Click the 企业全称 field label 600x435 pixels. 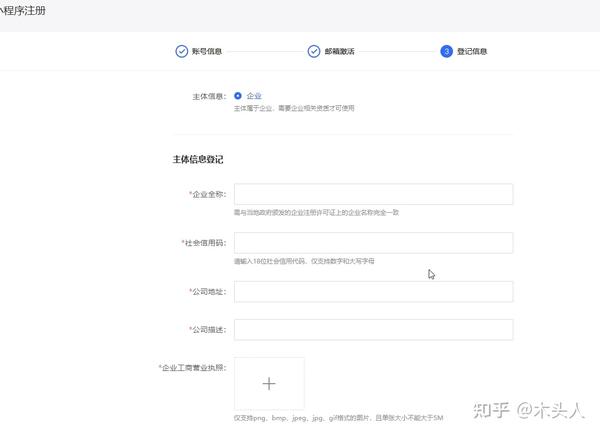[208, 194]
